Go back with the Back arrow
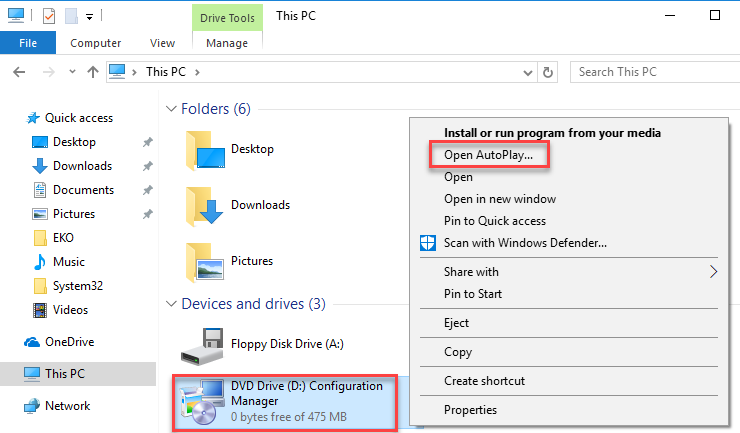Screen dimensions: 740x433 19,72
